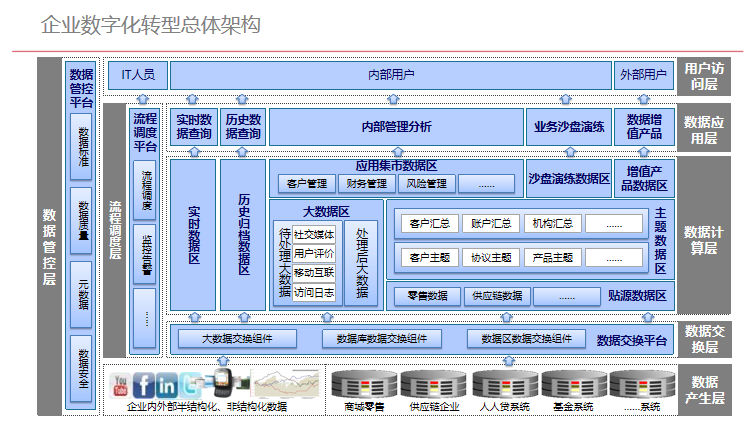Select the 财务管理 box
The height and width of the screenshot is (425, 755).
coord(366,184)
